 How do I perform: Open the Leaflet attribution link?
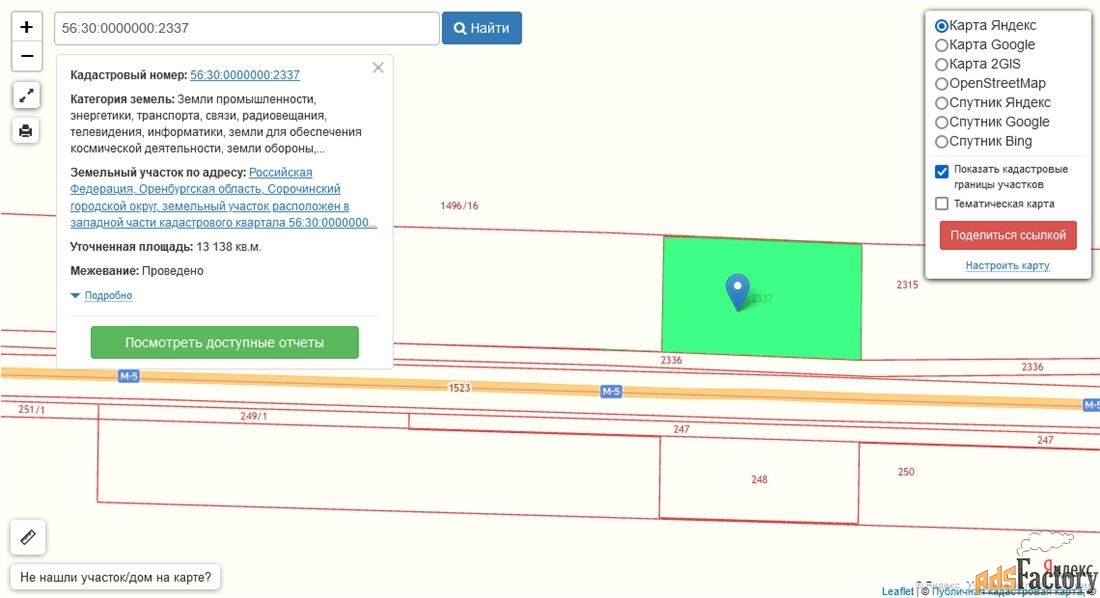pyautogui.click(x=897, y=591)
